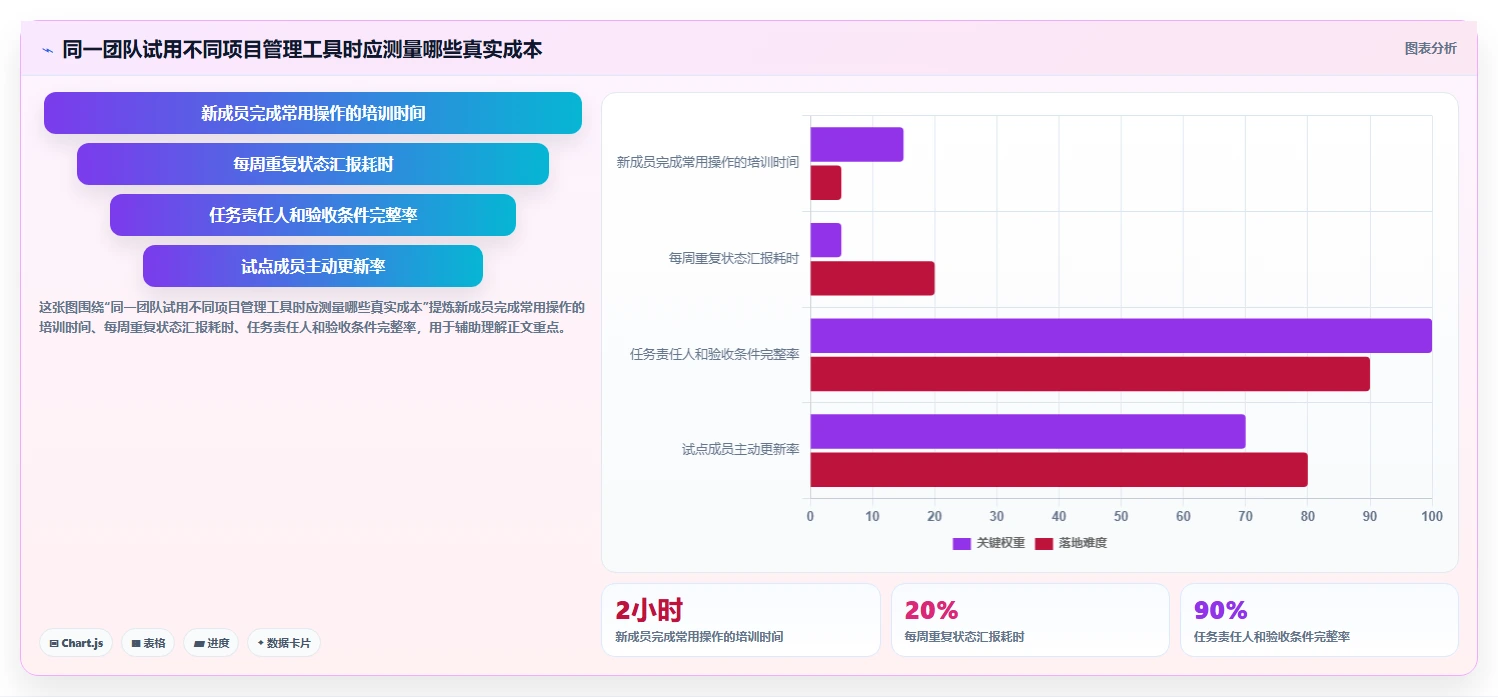Click red bar for 试点成员主动更新率
Image resolution: width=1498 pixels, height=697 pixels.
pos(1059,470)
